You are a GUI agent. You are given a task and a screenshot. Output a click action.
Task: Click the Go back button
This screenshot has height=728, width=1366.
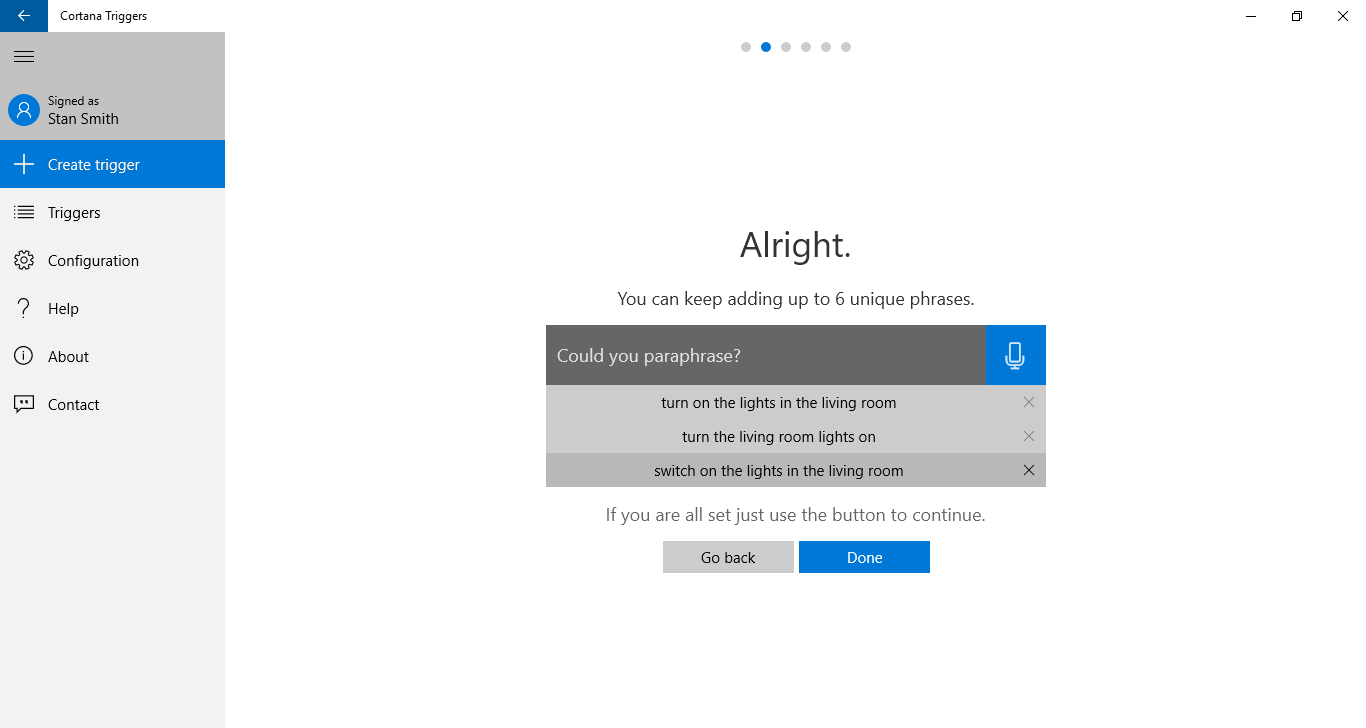[x=728, y=558]
